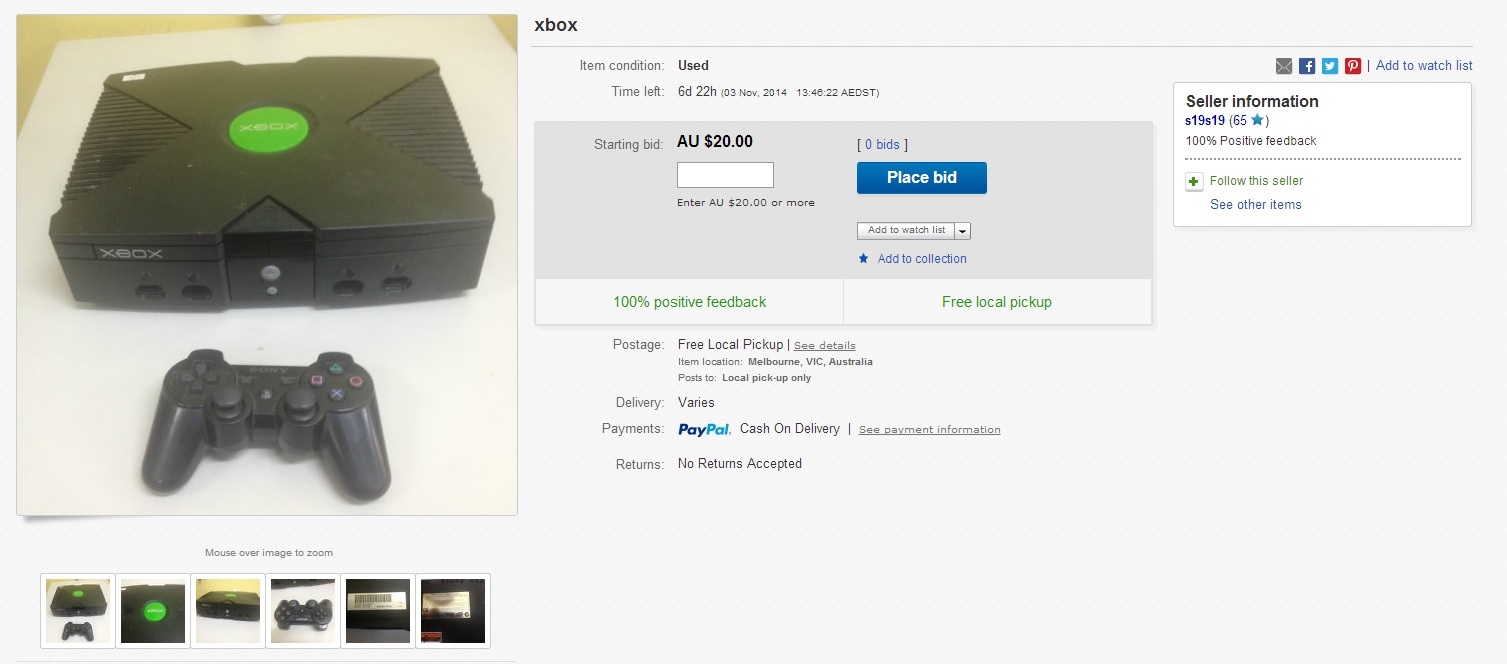Share listing via email icon
Screen dimensions: 1507x664
point(1284,66)
